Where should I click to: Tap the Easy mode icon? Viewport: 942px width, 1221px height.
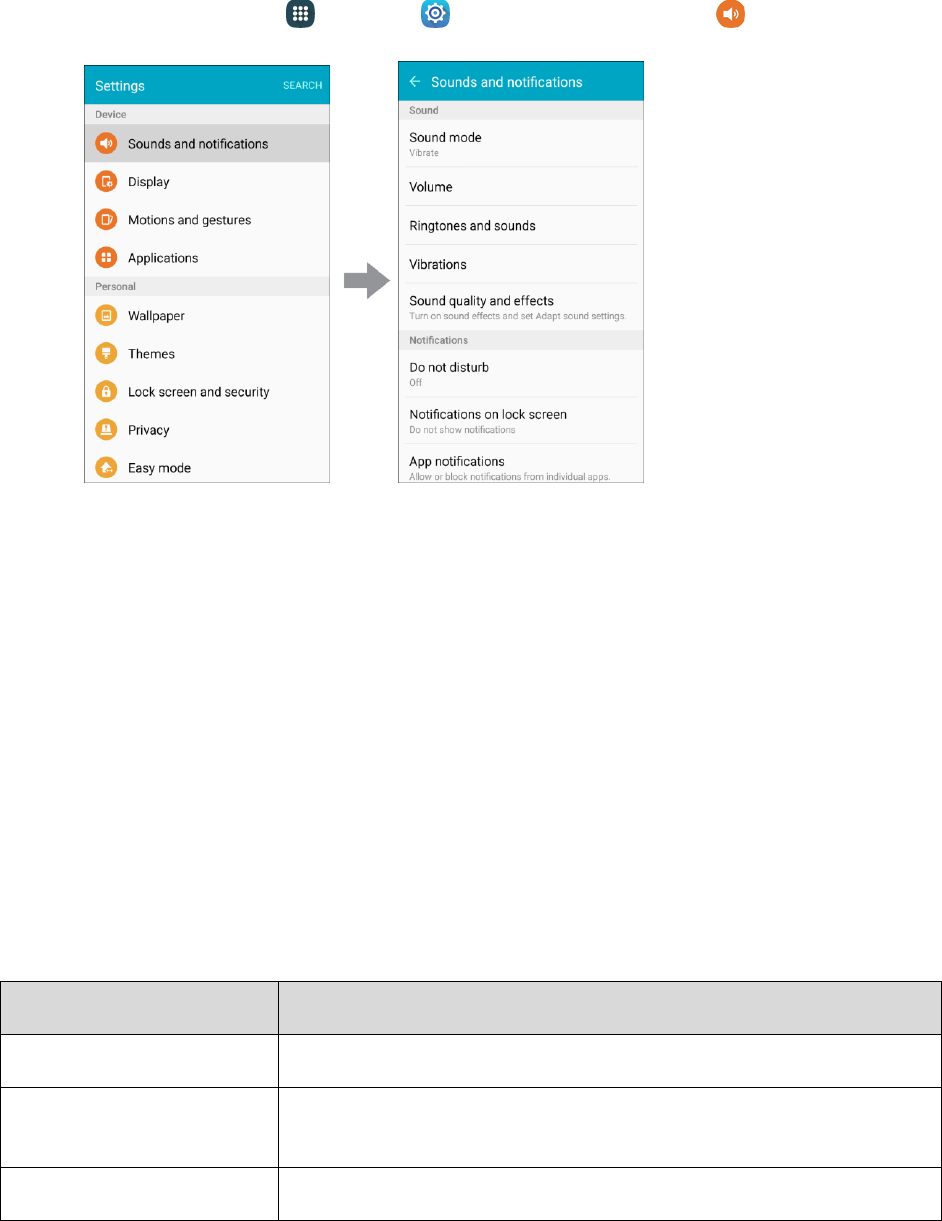point(106,467)
